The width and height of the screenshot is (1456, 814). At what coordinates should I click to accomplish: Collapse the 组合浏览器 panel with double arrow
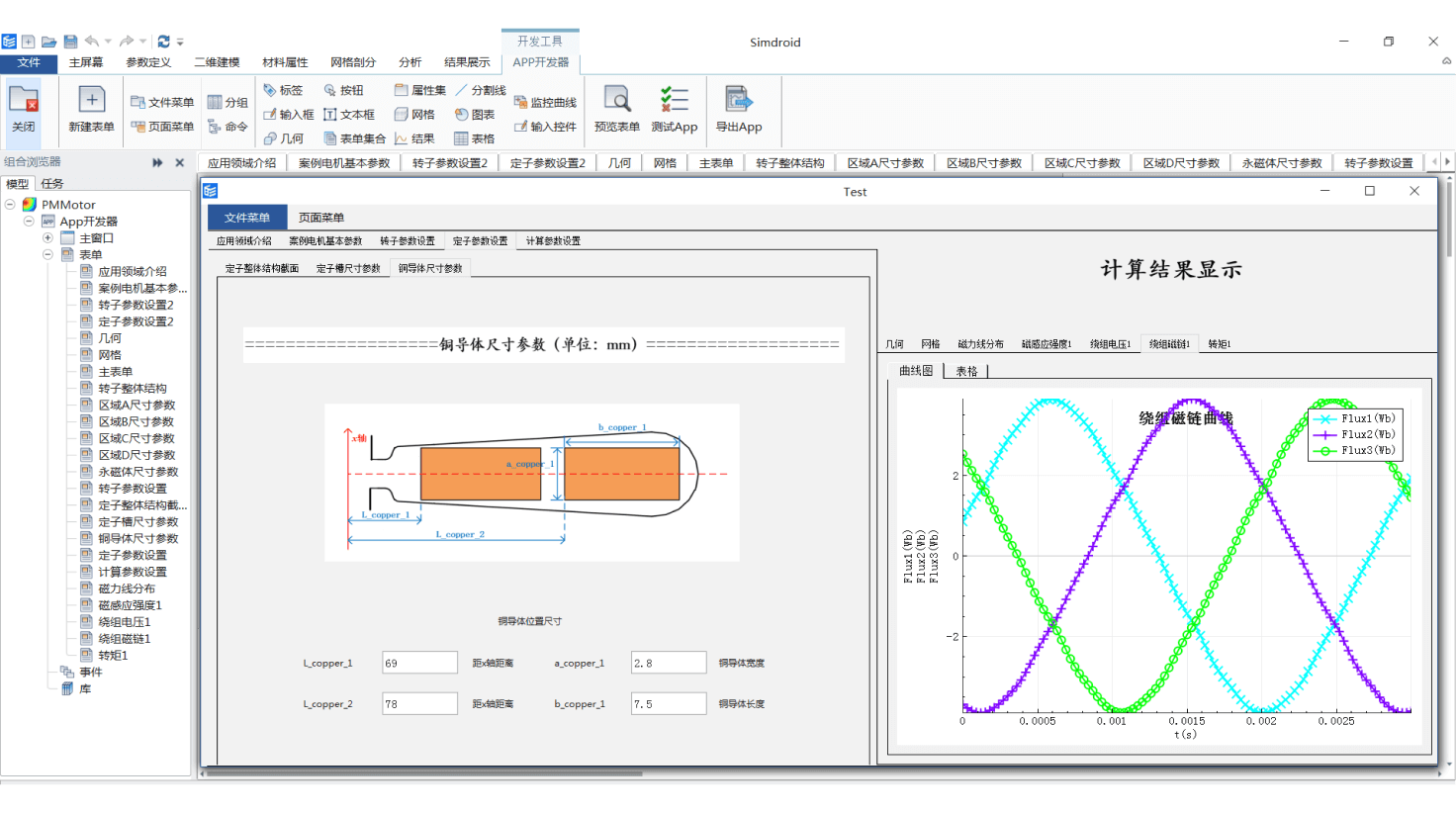(x=157, y=162)
